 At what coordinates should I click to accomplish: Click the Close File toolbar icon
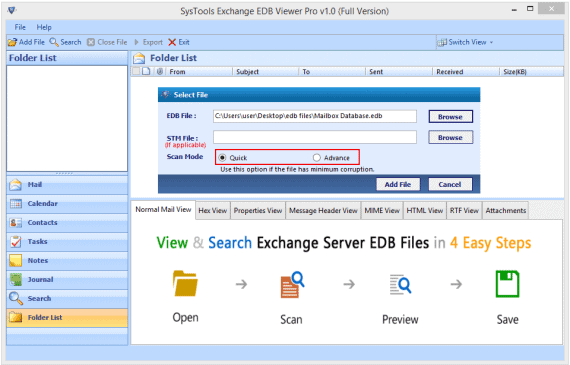pos(91,42)
